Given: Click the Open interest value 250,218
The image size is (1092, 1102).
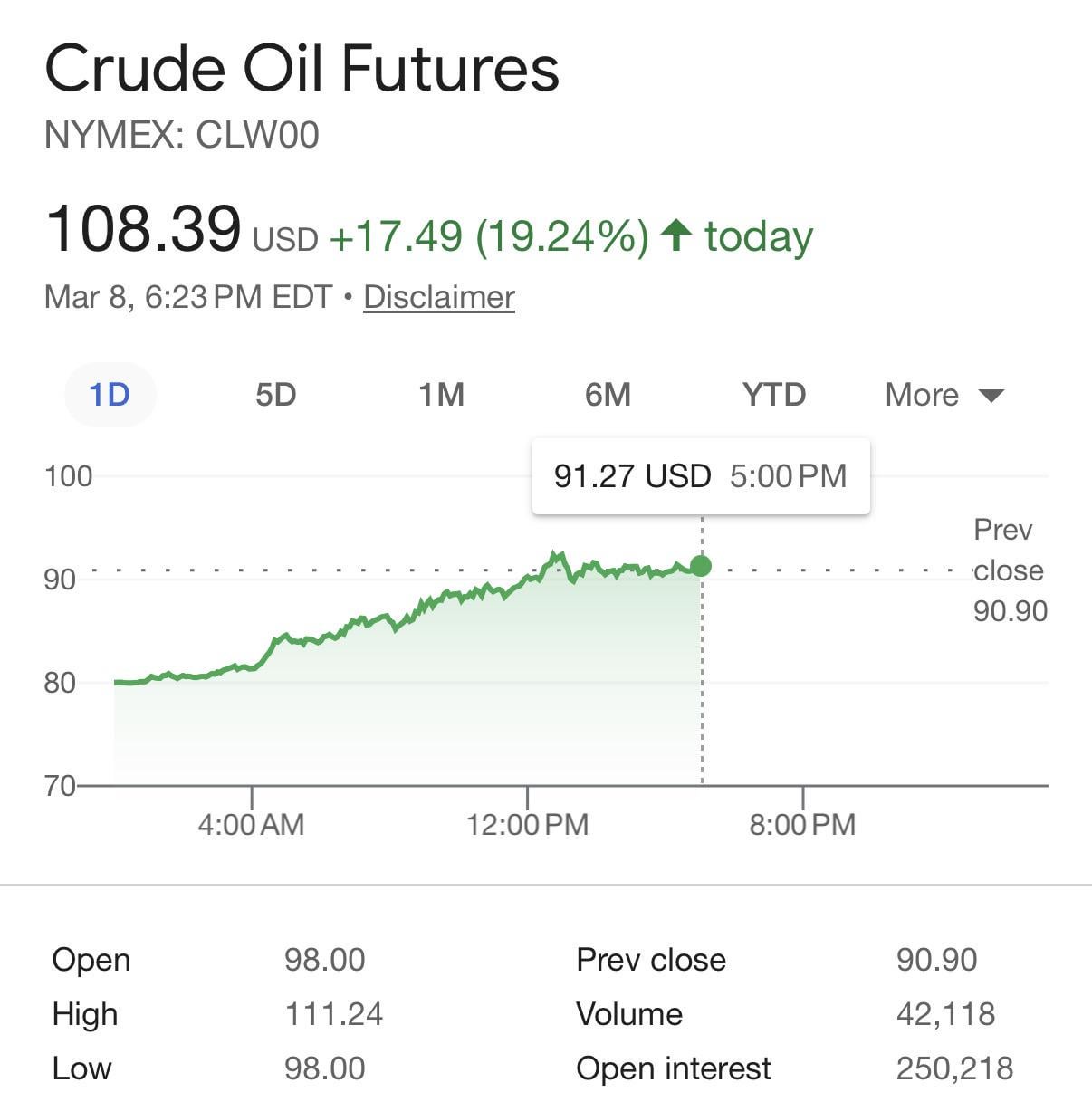Looking at the screenshot, I should tap(954, 1068).
